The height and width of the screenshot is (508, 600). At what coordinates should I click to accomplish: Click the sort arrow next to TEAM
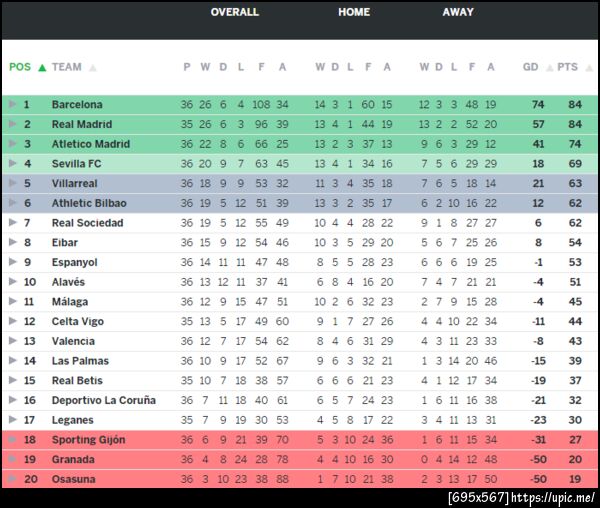(93, 68)
